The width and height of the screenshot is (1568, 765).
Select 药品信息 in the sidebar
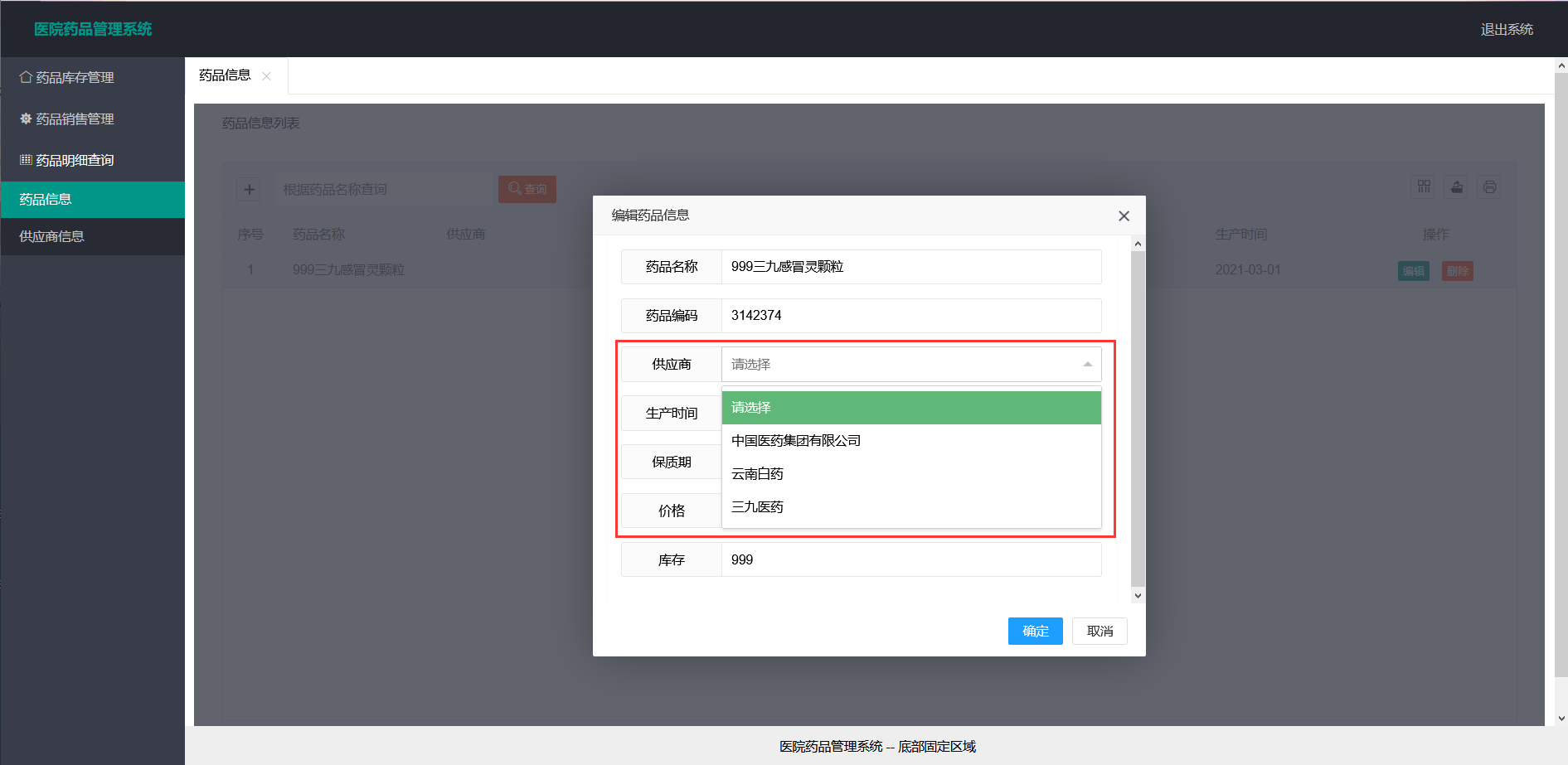coord(92,199)
